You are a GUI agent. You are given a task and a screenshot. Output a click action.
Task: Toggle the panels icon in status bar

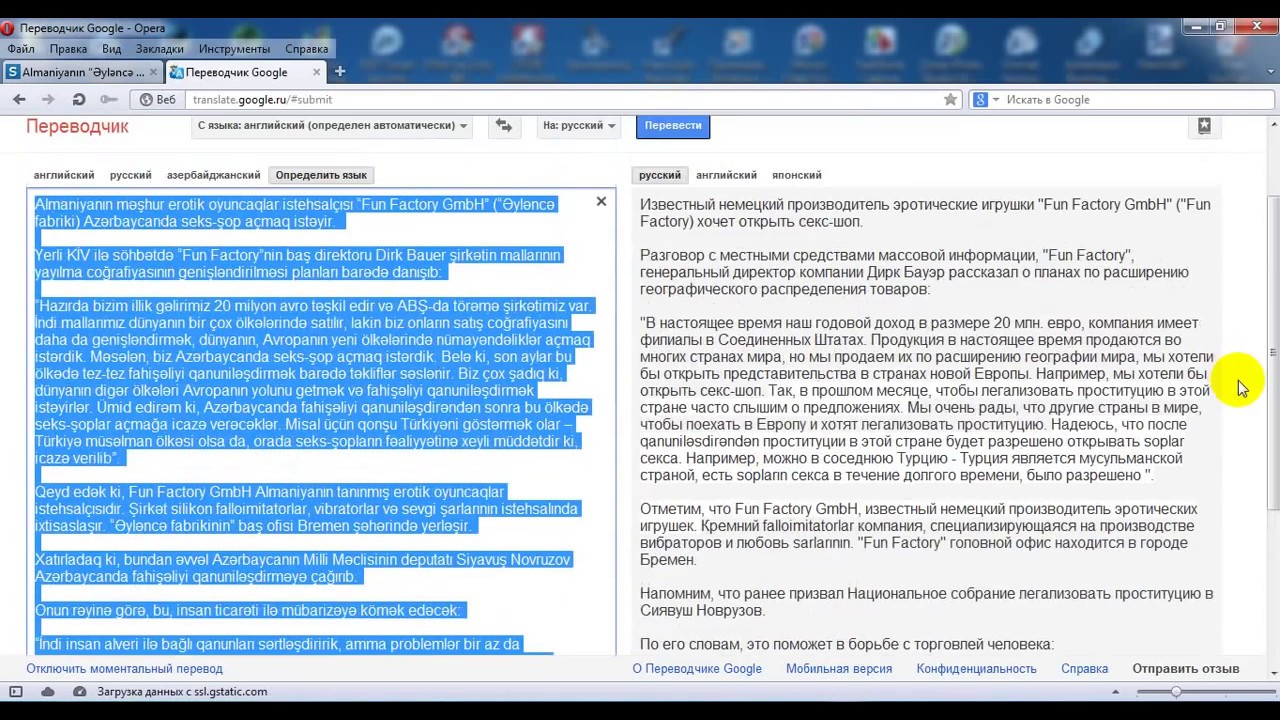pyautogui.click(x=15, y=691)
